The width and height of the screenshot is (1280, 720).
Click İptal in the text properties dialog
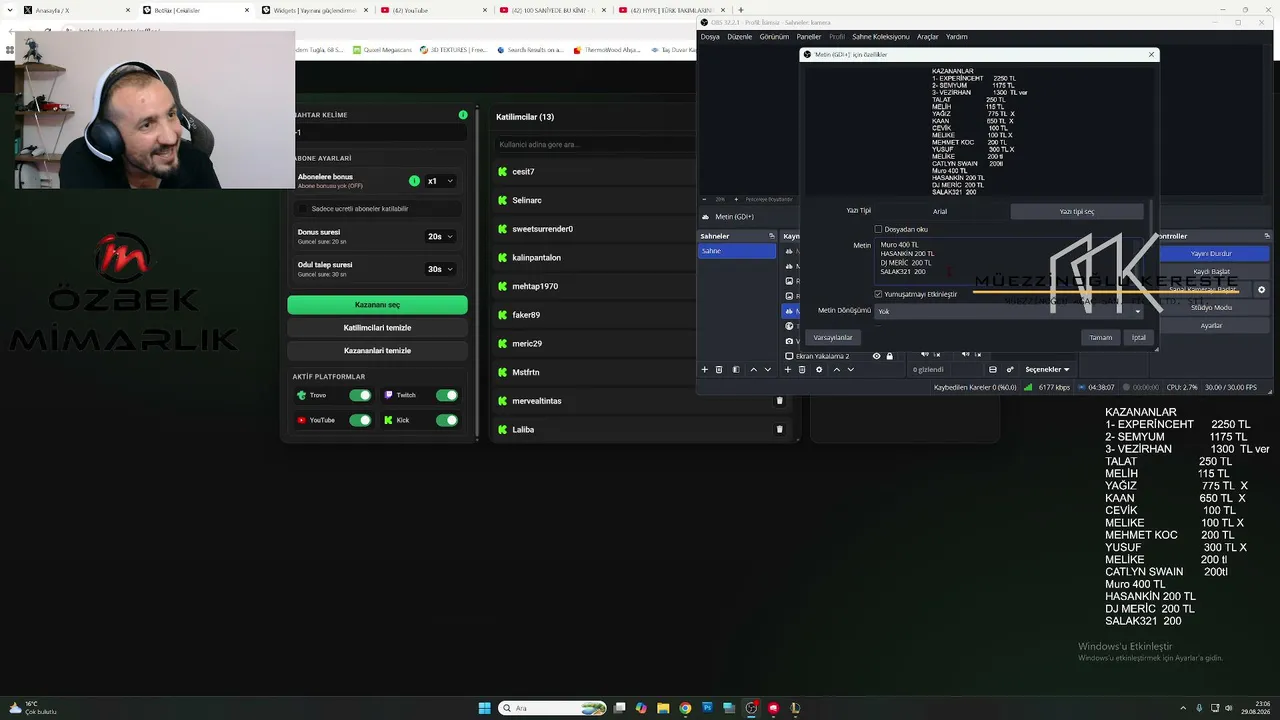point(1139,337)
